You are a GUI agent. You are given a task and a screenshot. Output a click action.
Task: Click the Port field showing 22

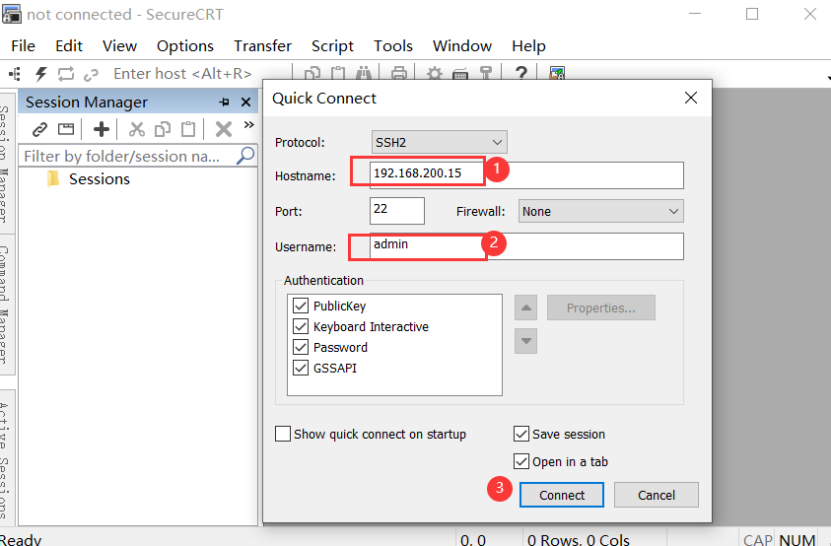point(397,210)
